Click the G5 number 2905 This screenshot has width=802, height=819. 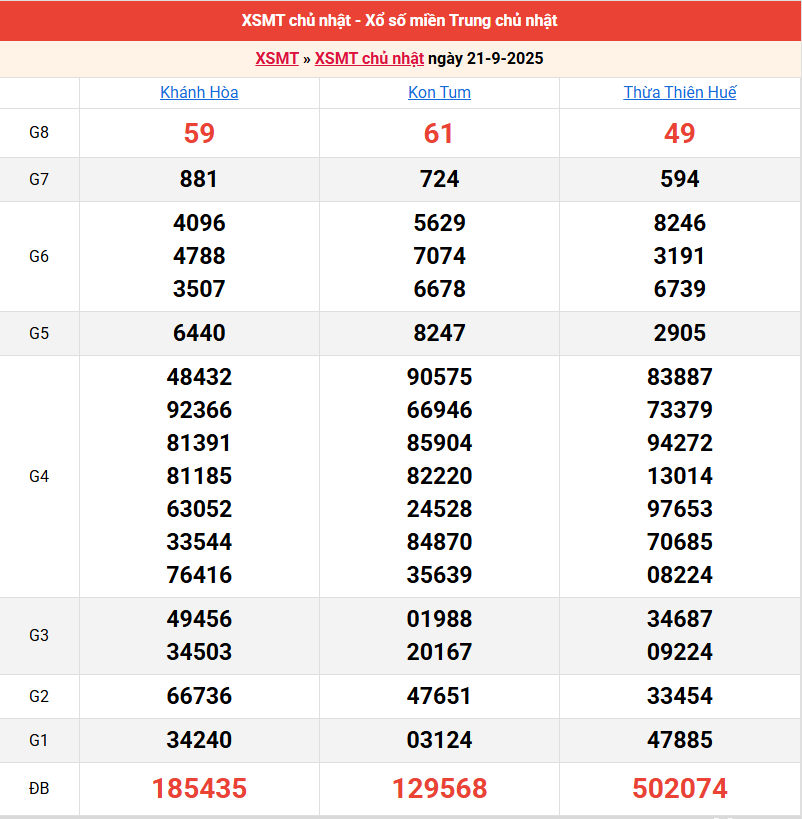tap(679, 333)
